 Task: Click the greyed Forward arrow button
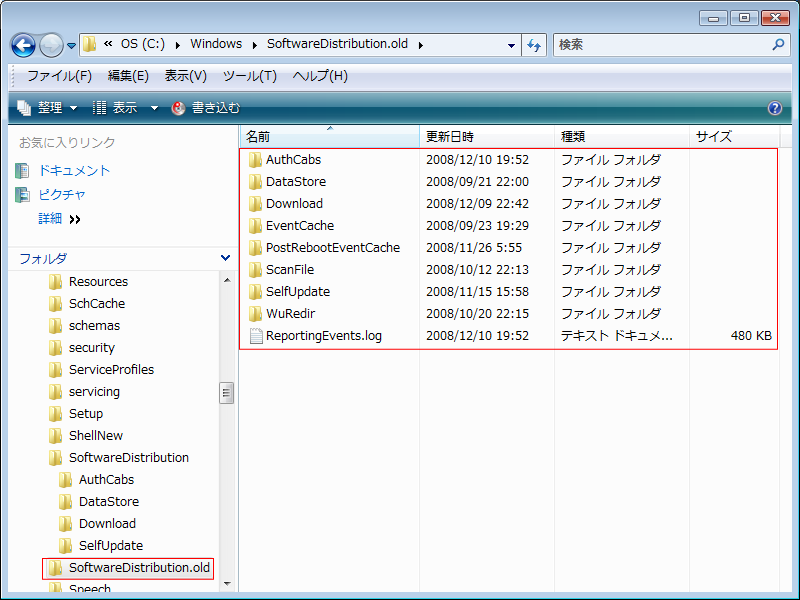pyautogui.click(x=52, y=45)
